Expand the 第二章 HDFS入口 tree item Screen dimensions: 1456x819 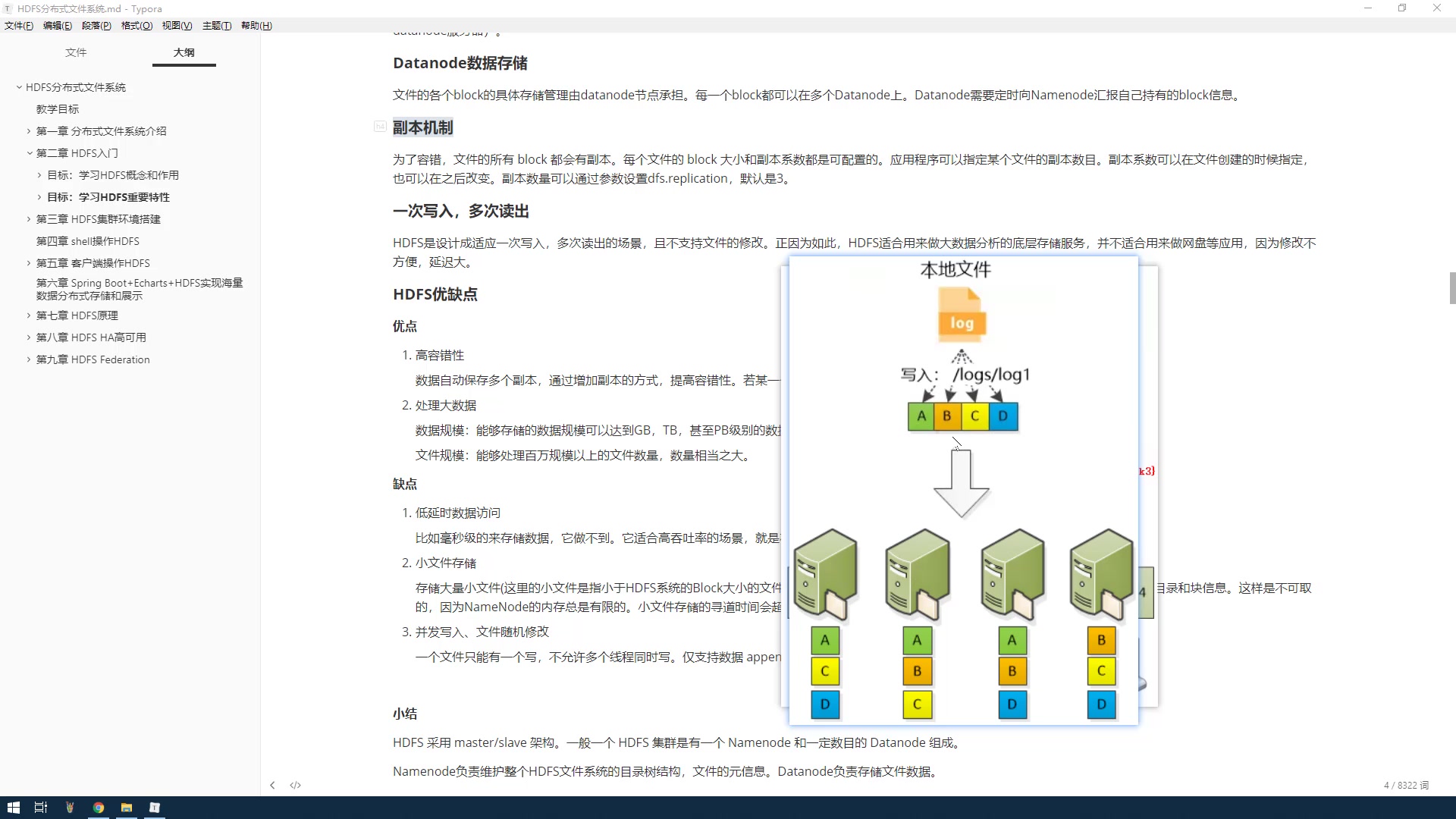29,153
